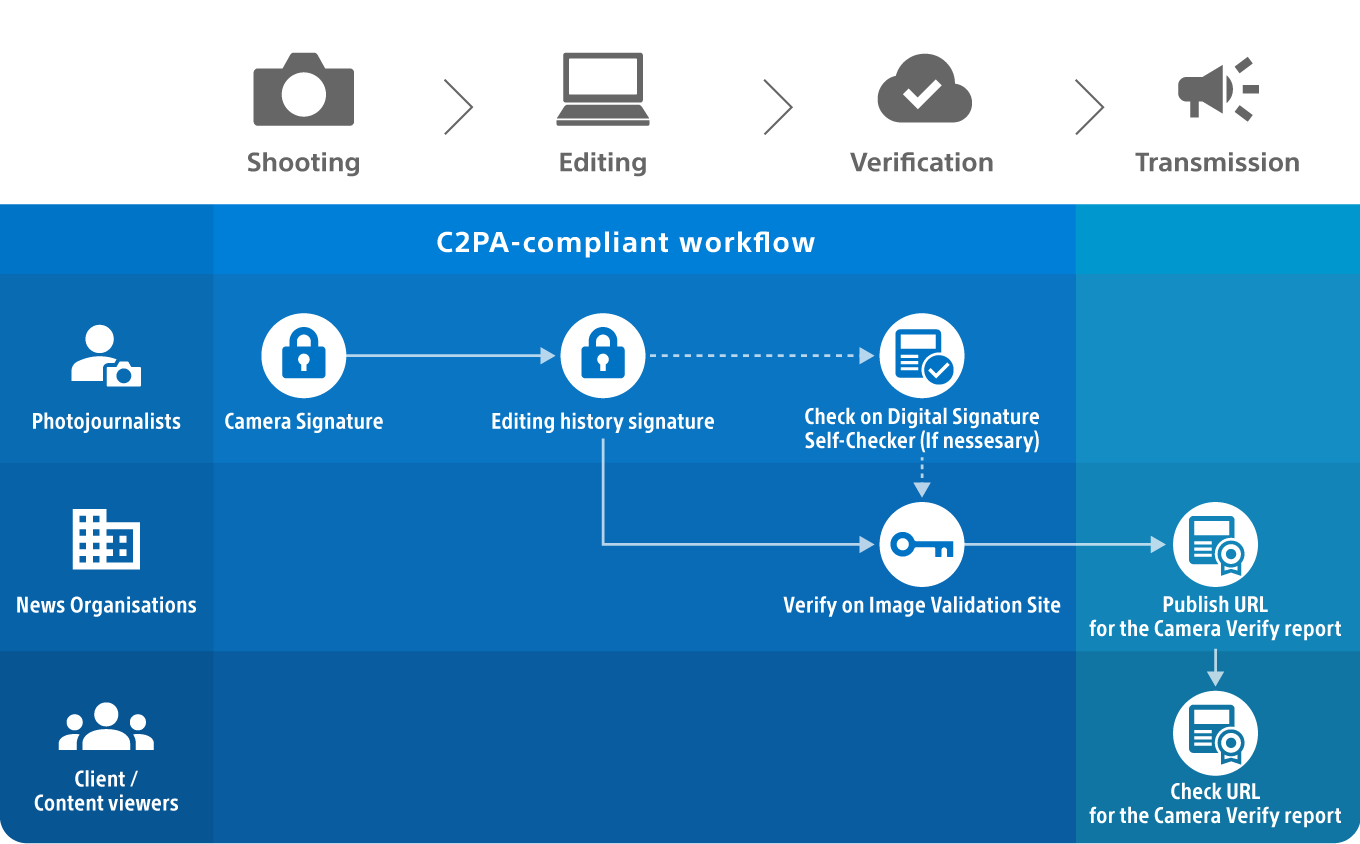Screen dimensions: 1360x844
Task: Click the Photojournalists person icon
Action: (105, 355)
